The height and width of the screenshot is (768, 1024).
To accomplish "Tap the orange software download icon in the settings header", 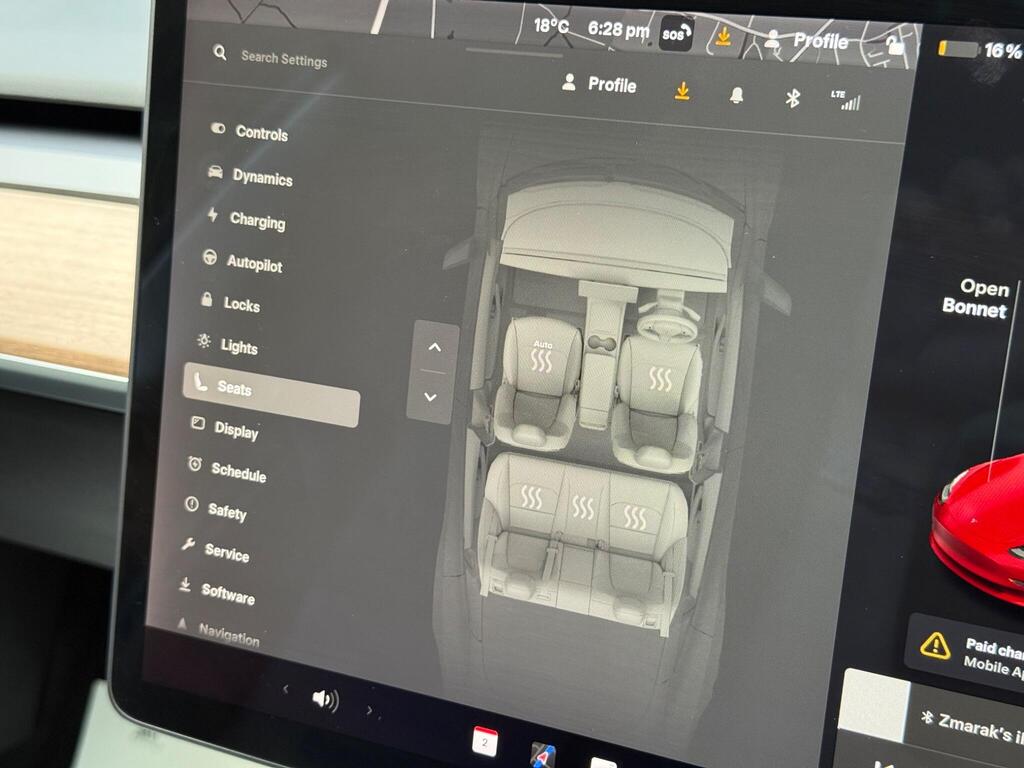I will 682,91.
